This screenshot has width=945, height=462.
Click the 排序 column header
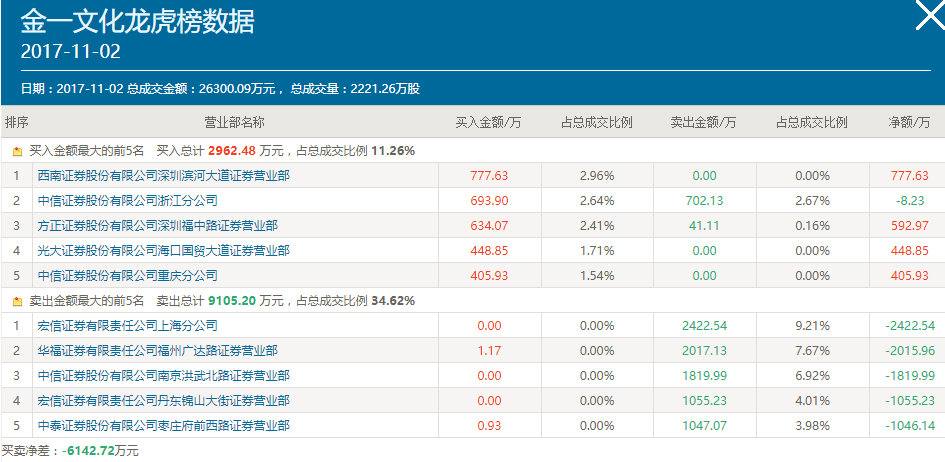pos(17,123)
